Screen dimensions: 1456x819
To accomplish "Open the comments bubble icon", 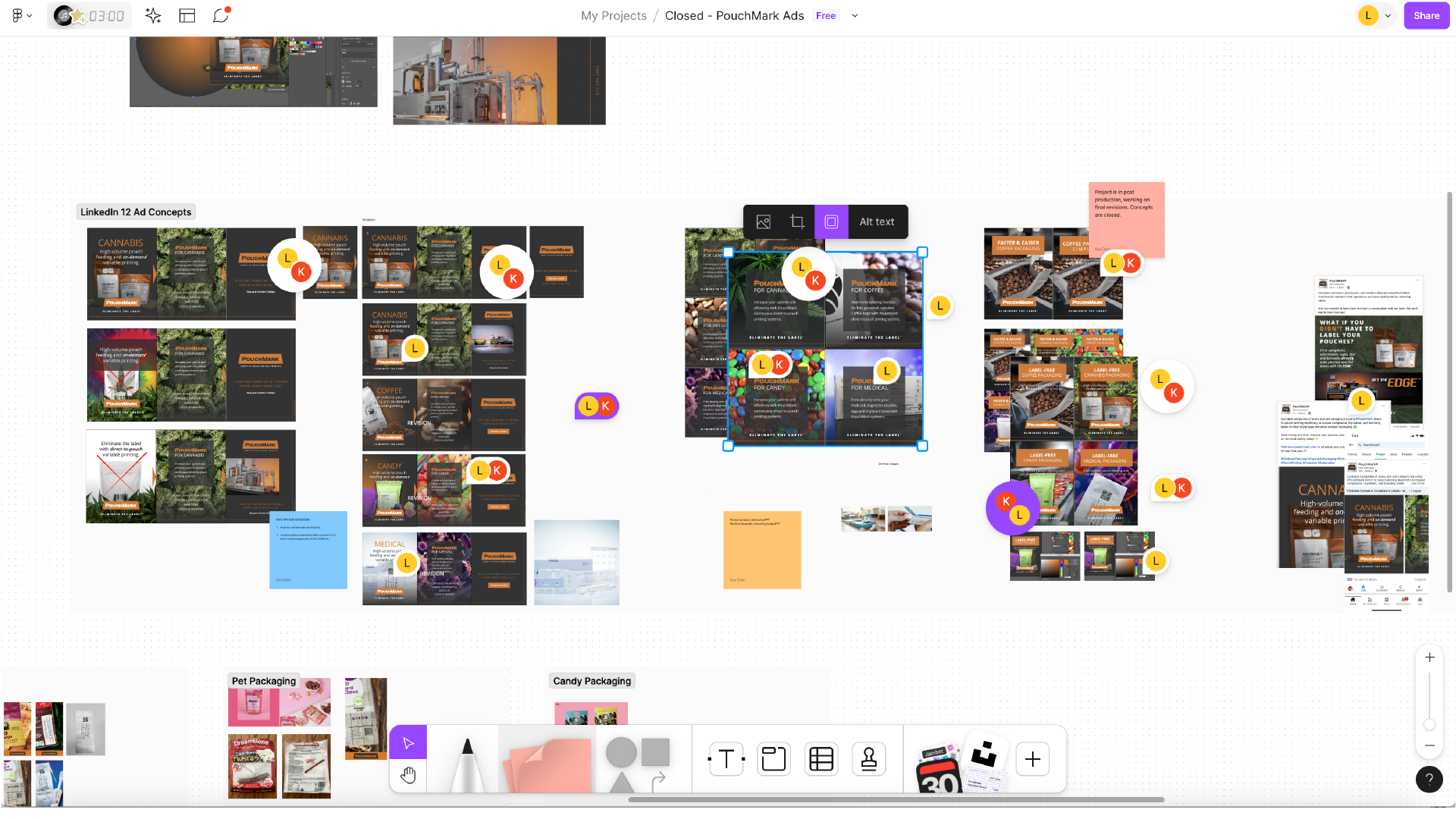I will pos(221,15).
